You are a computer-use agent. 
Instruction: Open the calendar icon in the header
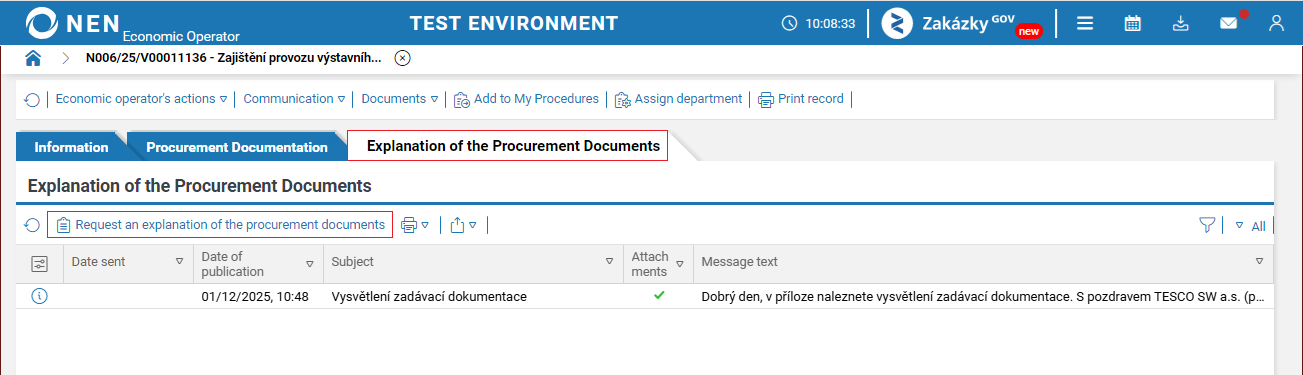1133,23
